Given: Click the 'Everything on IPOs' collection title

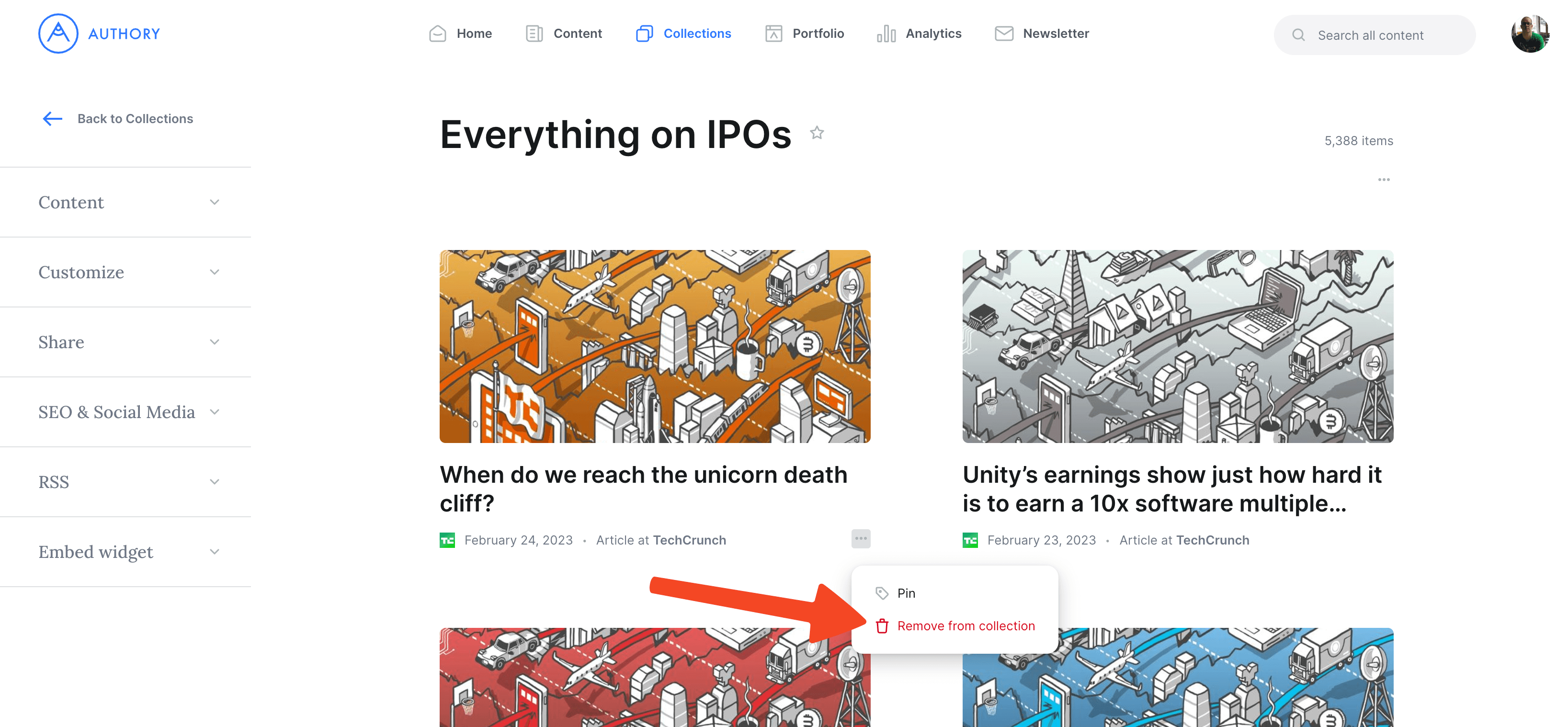Looking at the screenshot, I should [615, 135].
